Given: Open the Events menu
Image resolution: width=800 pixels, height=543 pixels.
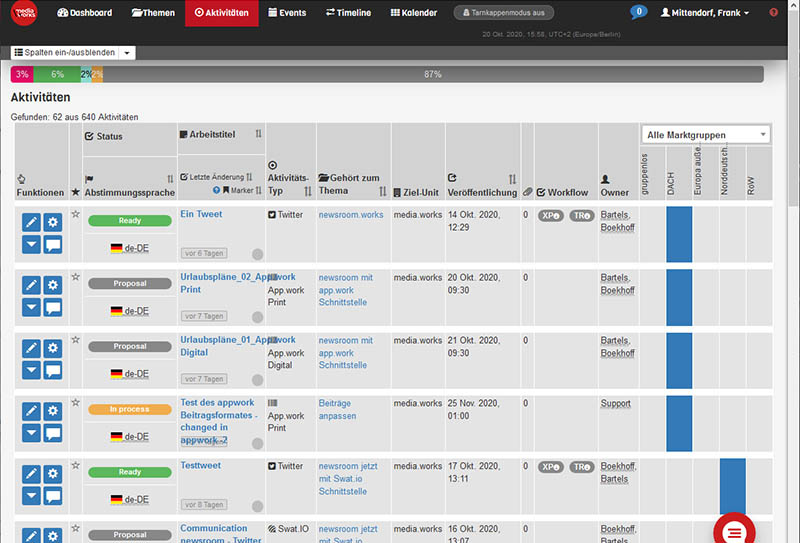Looking at the screenshot, I should point(287,13).
